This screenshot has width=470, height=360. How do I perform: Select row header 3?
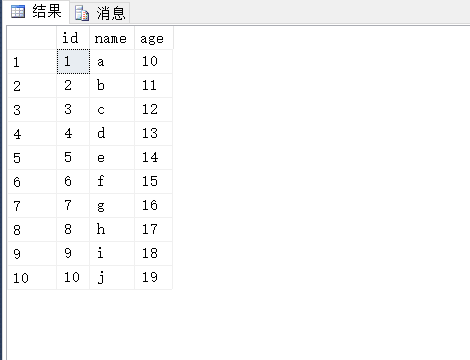32,110
